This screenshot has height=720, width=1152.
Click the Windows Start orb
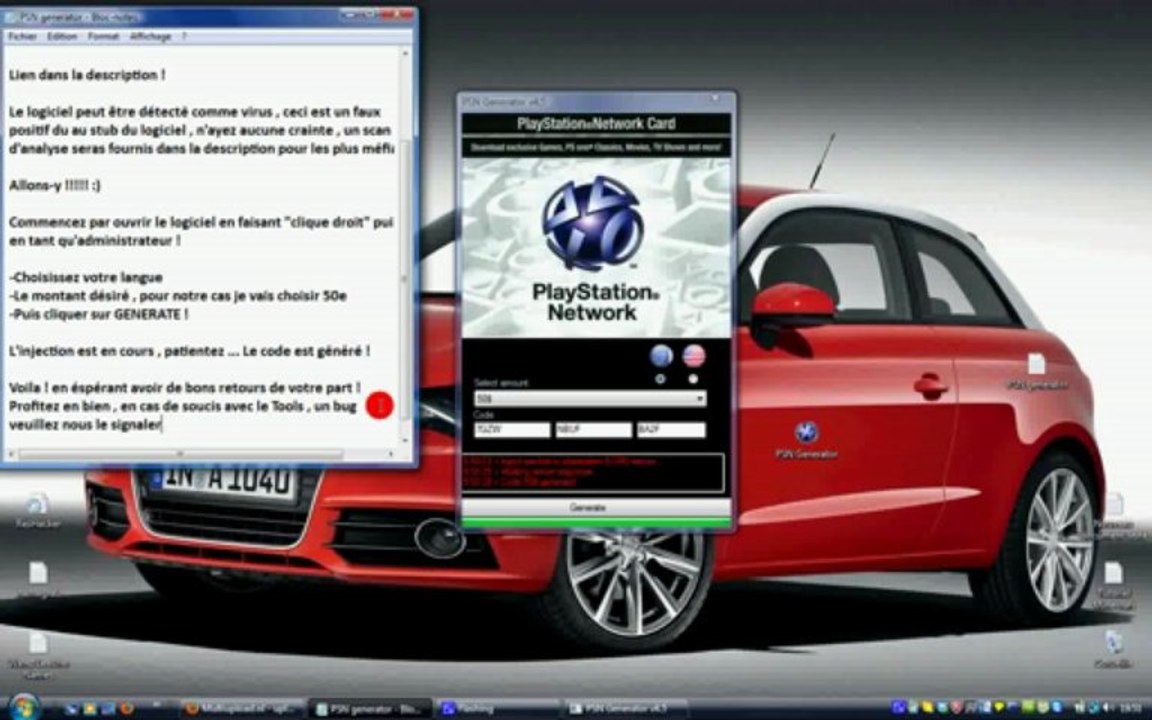(x=24, y=707)
